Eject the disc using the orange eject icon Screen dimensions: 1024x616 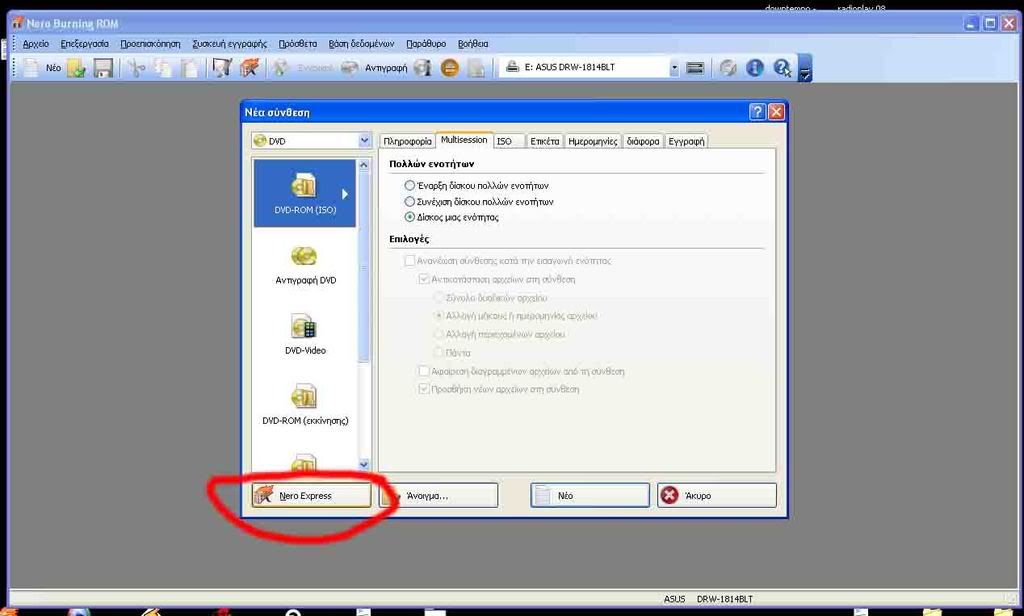tap(449, 67)
